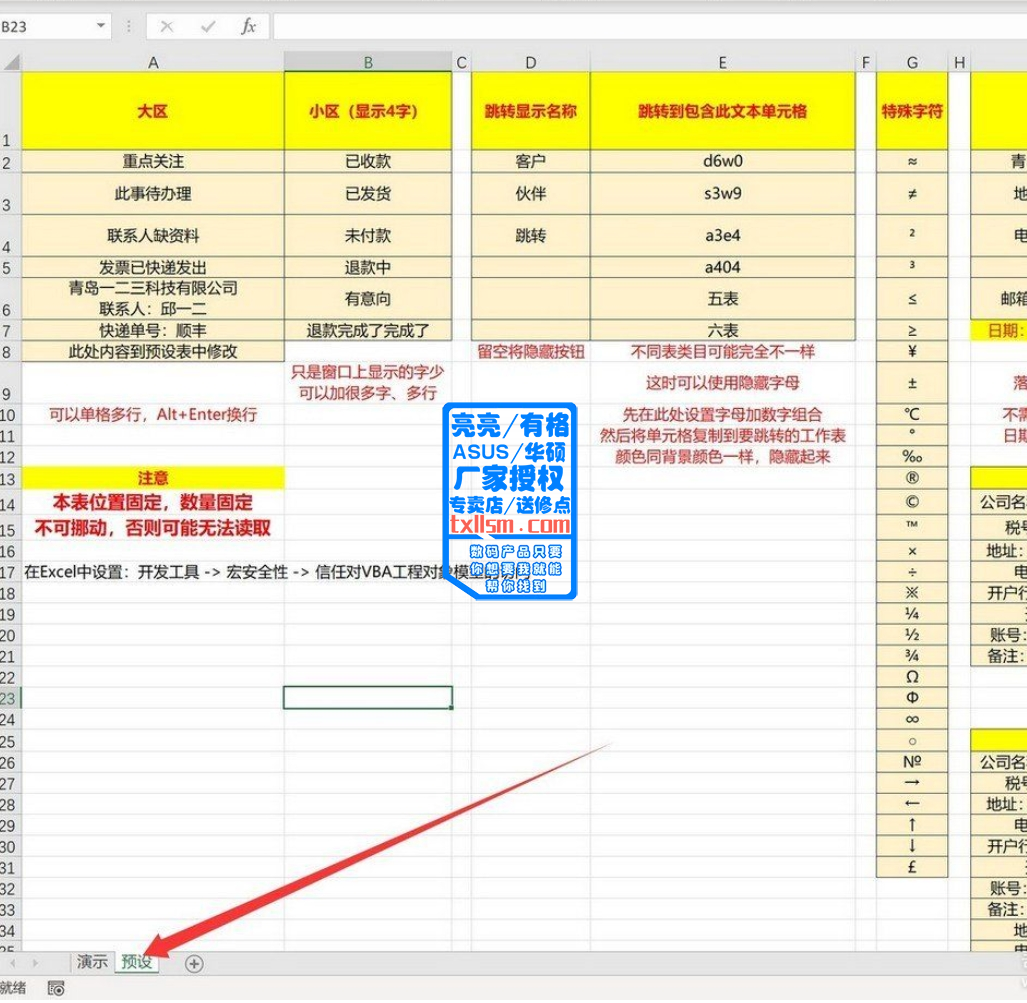1027x1003 pixels.
Task: Click the Cancel X icon in formula bar
Action: (x=167, y=27)
